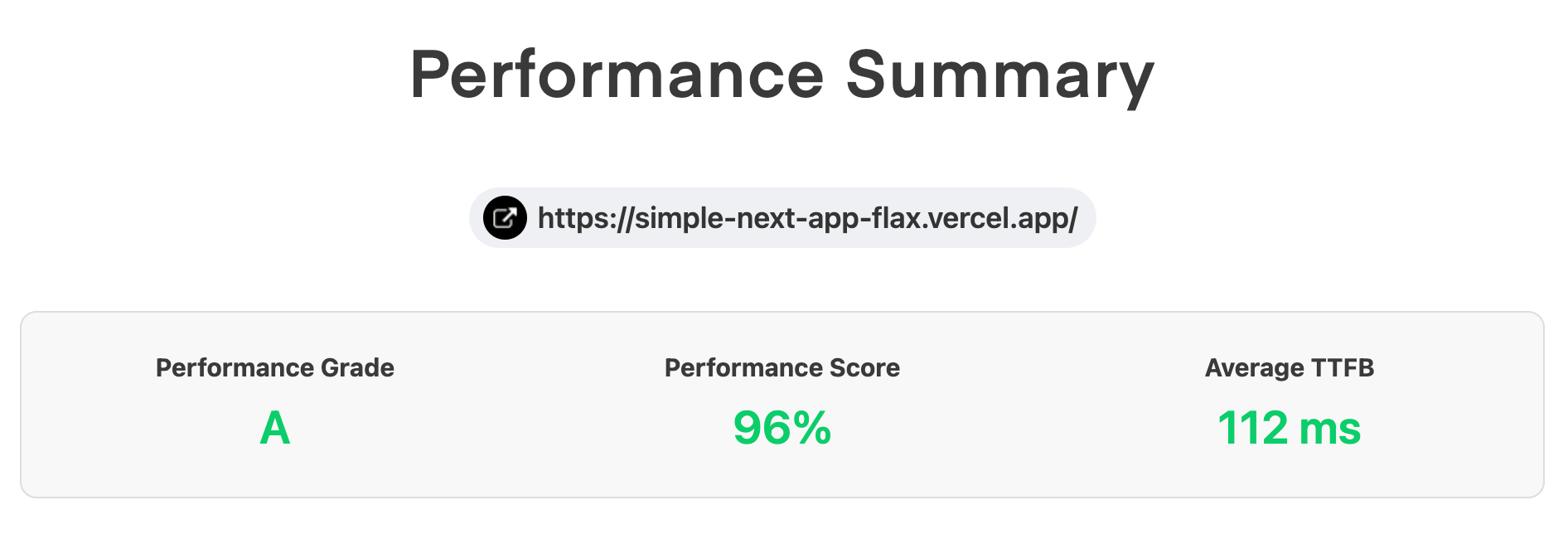1568x539 pixels.
Task: Click the 96% score value
Action: 782,429
